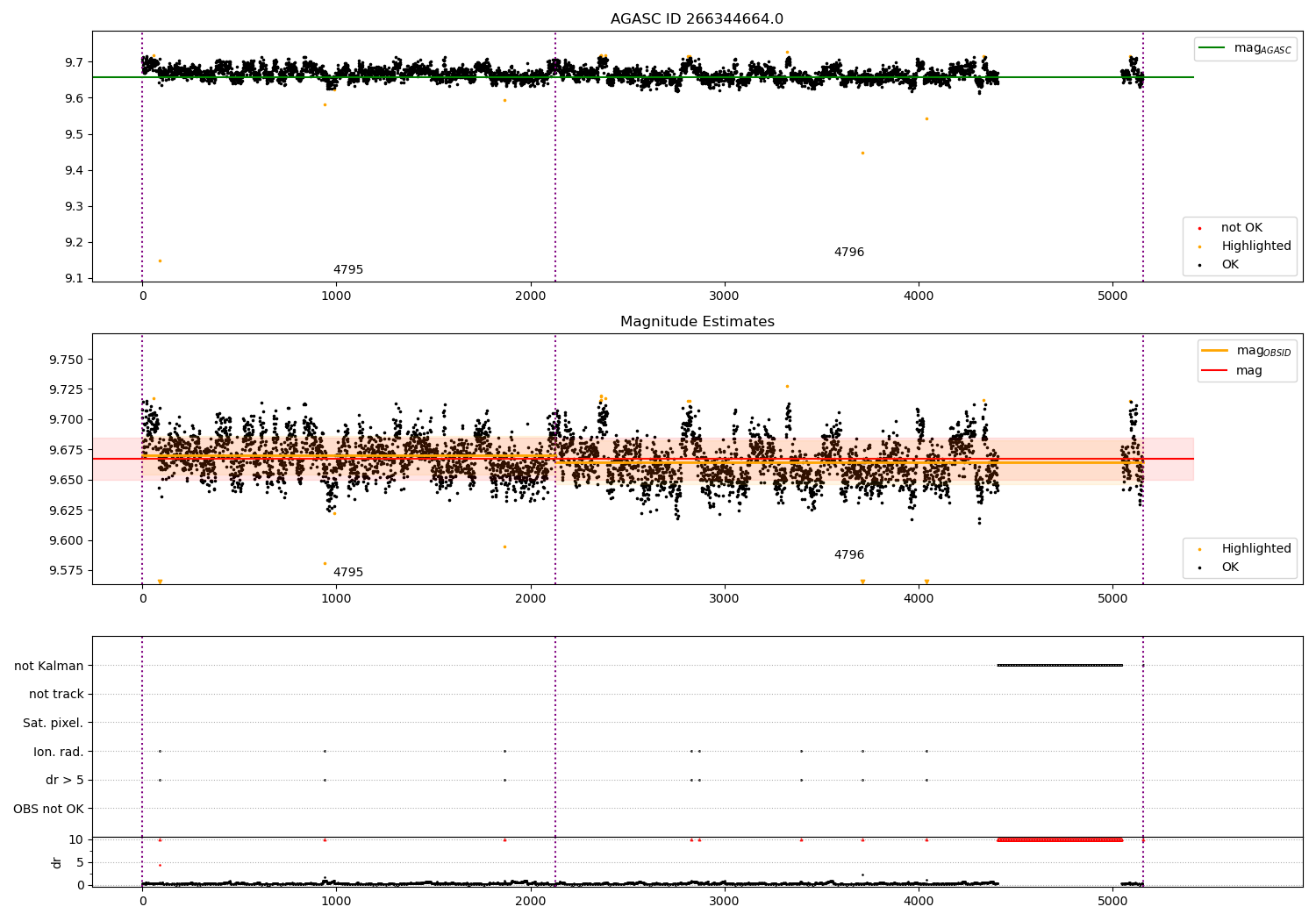The height and width of the screenshot is (921, 1316).
Task: Click the dr axis tick label '10'
Action: tap(76, 839)
